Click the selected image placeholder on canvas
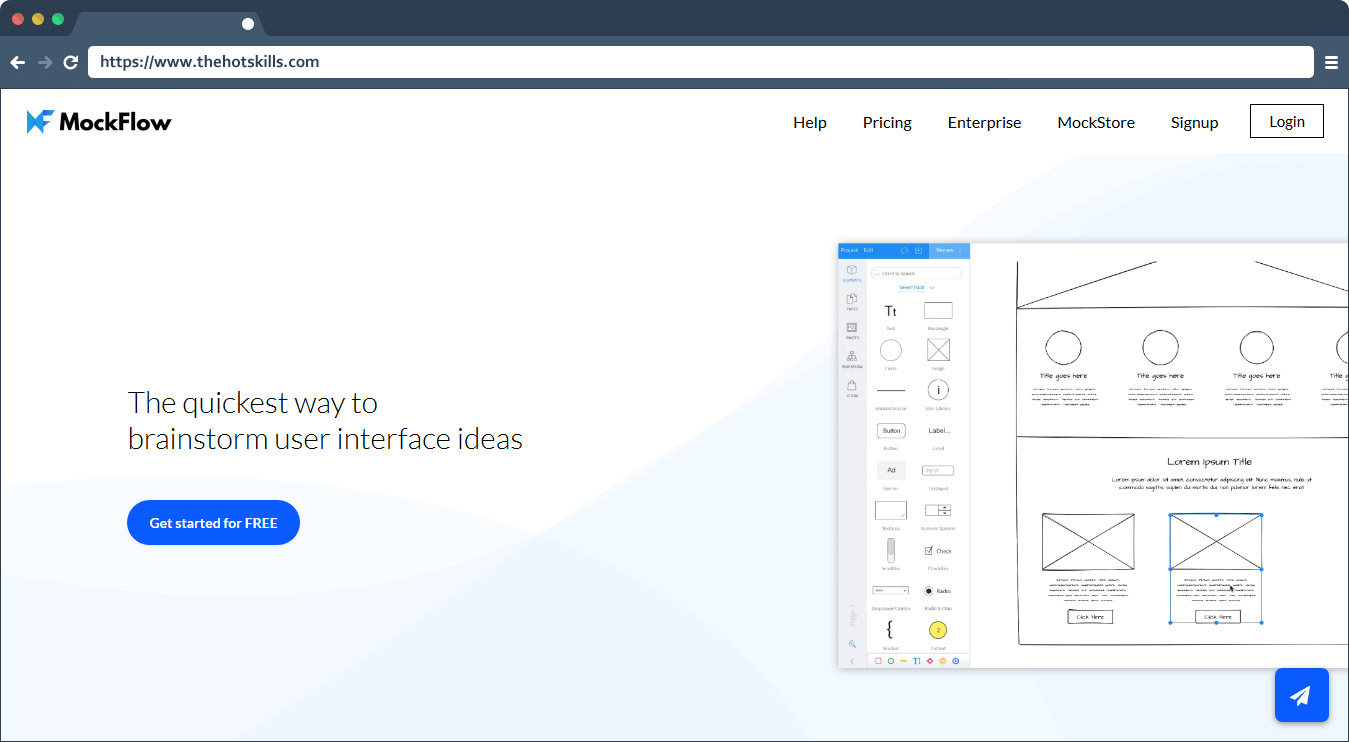The width and height of the screenshot is (1349, 742). [x=1216, y=542]
